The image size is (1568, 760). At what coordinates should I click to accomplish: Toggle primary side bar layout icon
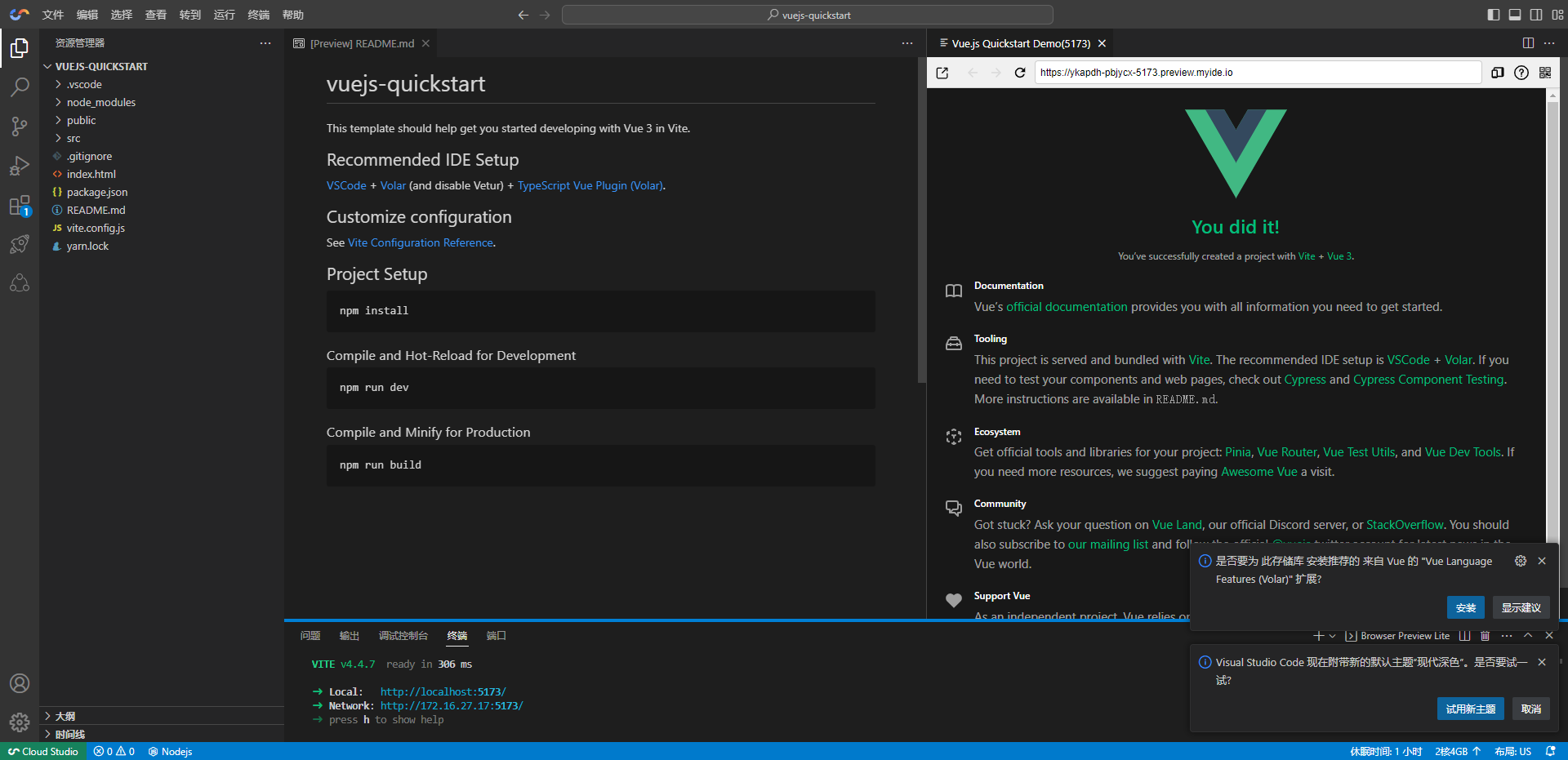pos(1494,15)
